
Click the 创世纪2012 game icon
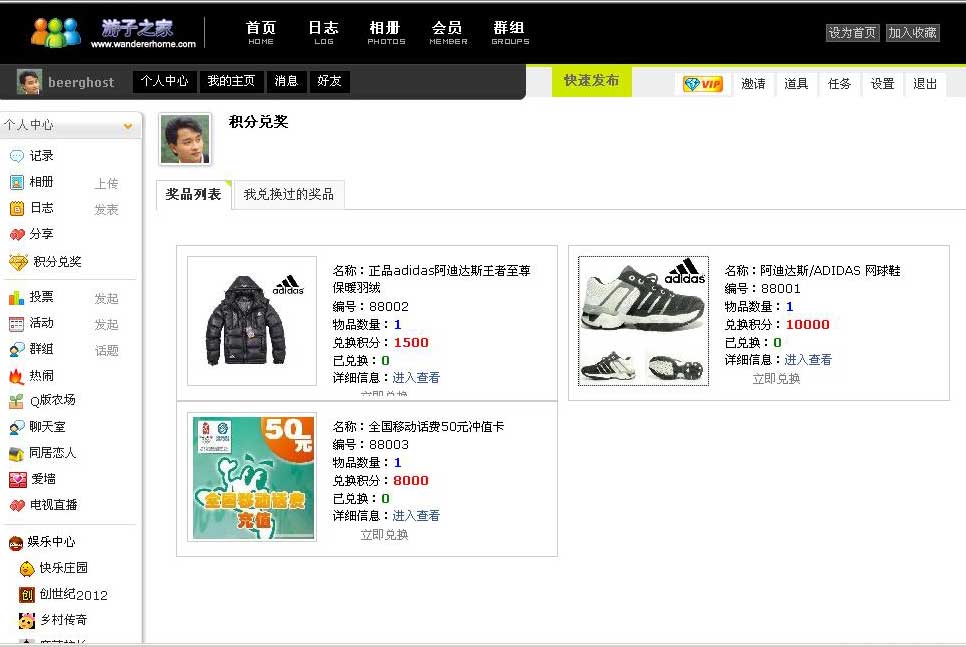click(x=26, y=595)
